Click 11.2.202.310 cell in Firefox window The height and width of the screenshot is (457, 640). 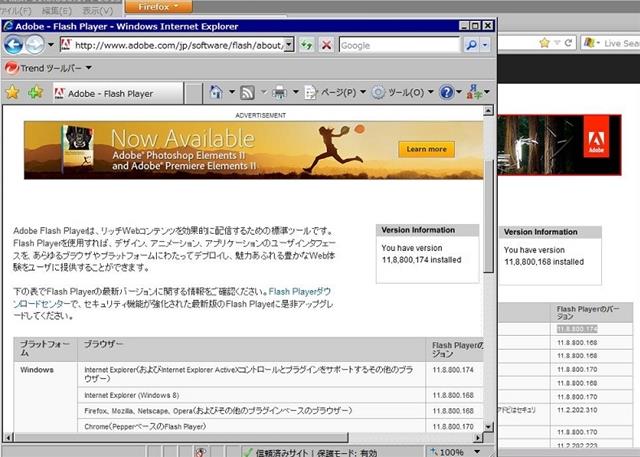click(577, 410)
